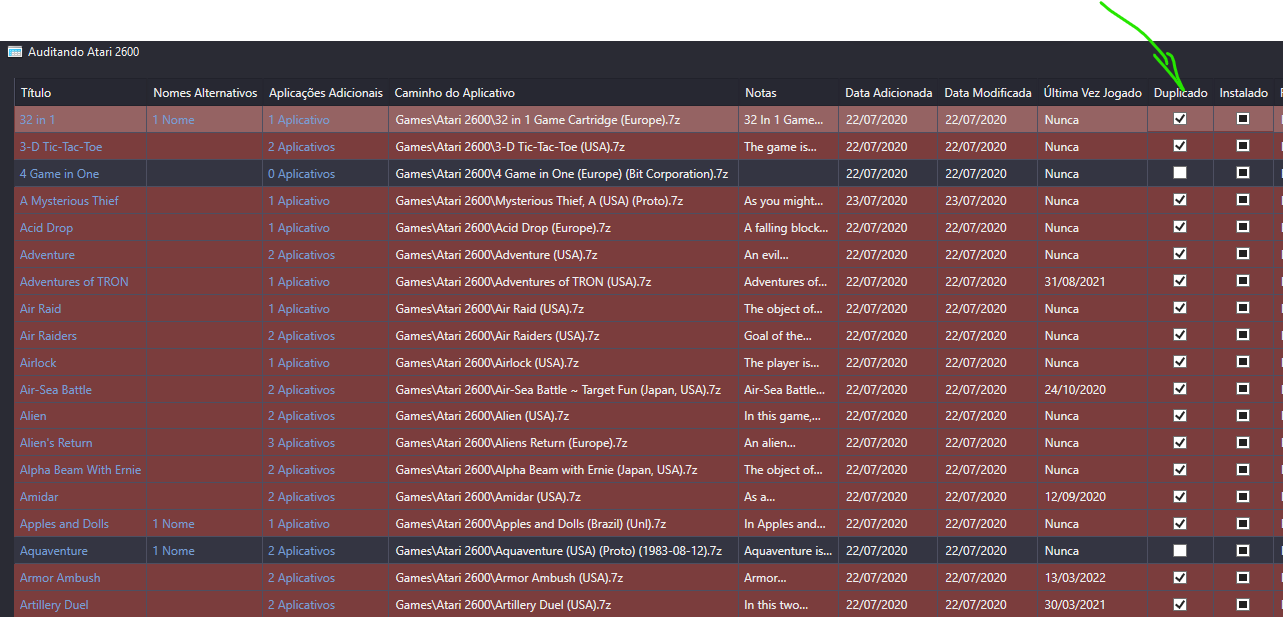1283x617 pixels.
Task: Open 0 Aplicativos for 4 Game in One
Action: coord(302,174)
